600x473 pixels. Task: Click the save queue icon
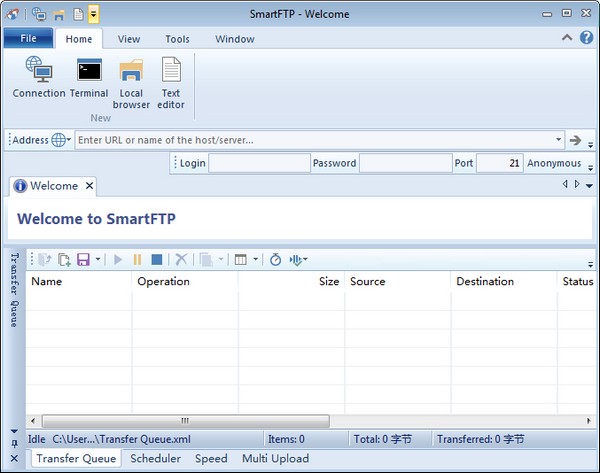(x=82, y=259)
